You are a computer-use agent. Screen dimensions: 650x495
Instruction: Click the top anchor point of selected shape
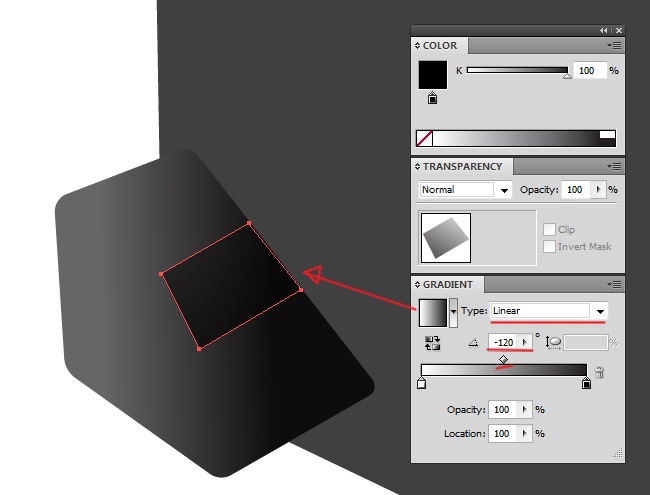click(249, 223)
